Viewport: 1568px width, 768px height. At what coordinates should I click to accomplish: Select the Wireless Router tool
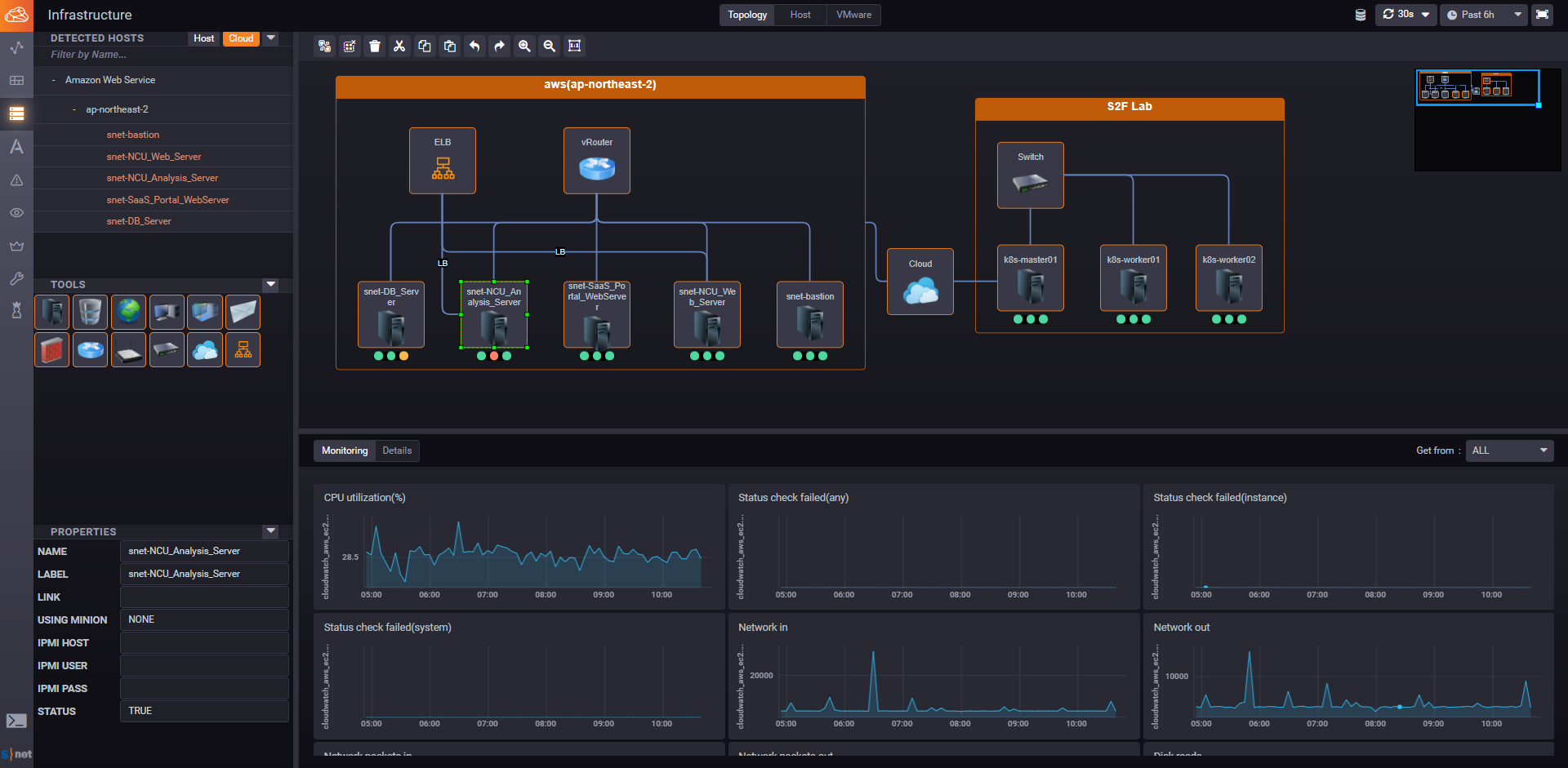pyautogui.click(x=128, y=350)
